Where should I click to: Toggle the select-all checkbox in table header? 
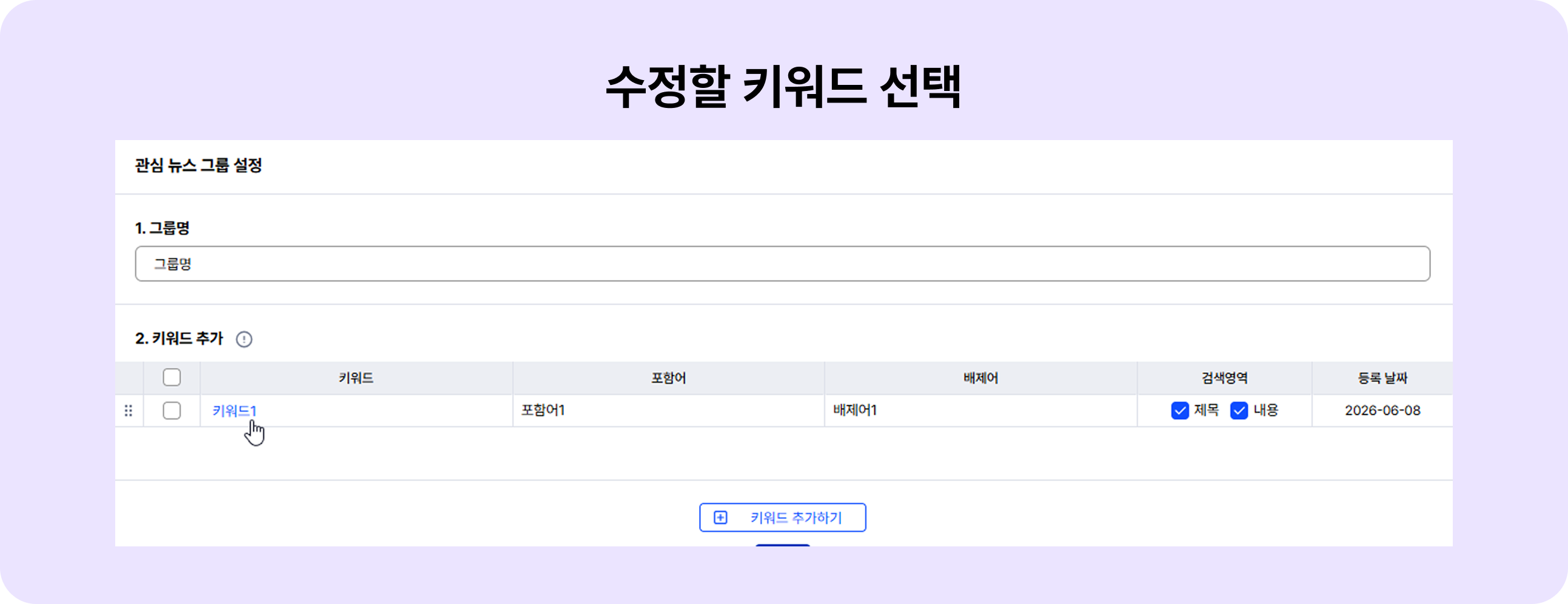click(x=172, y=377)
